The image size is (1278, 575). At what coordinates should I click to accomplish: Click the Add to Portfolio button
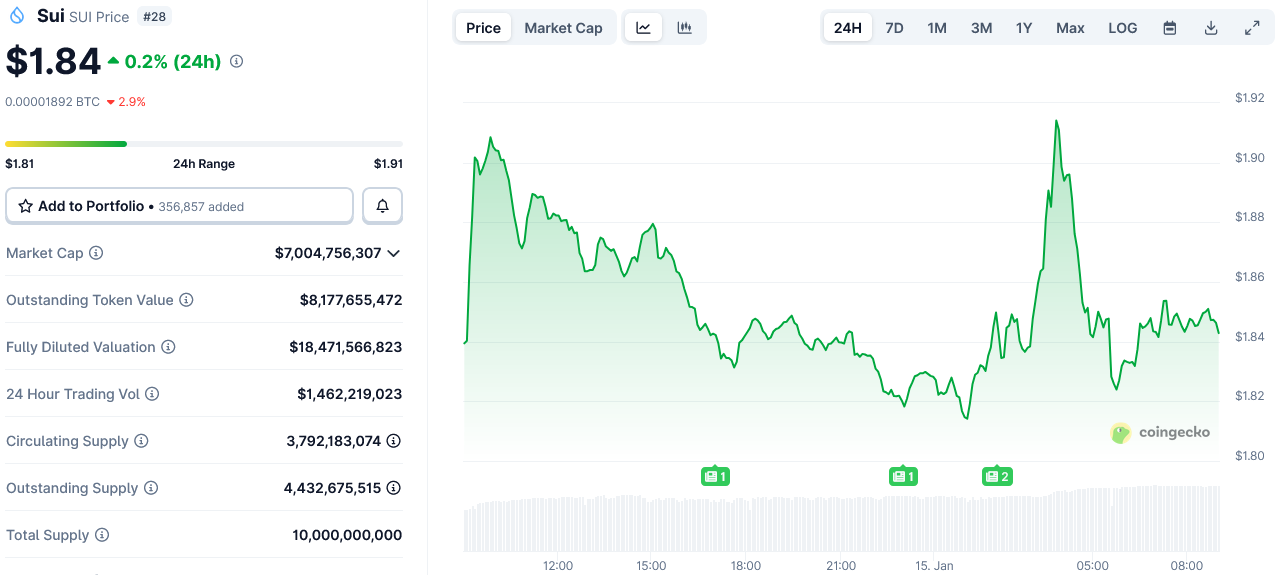[180, 206]
